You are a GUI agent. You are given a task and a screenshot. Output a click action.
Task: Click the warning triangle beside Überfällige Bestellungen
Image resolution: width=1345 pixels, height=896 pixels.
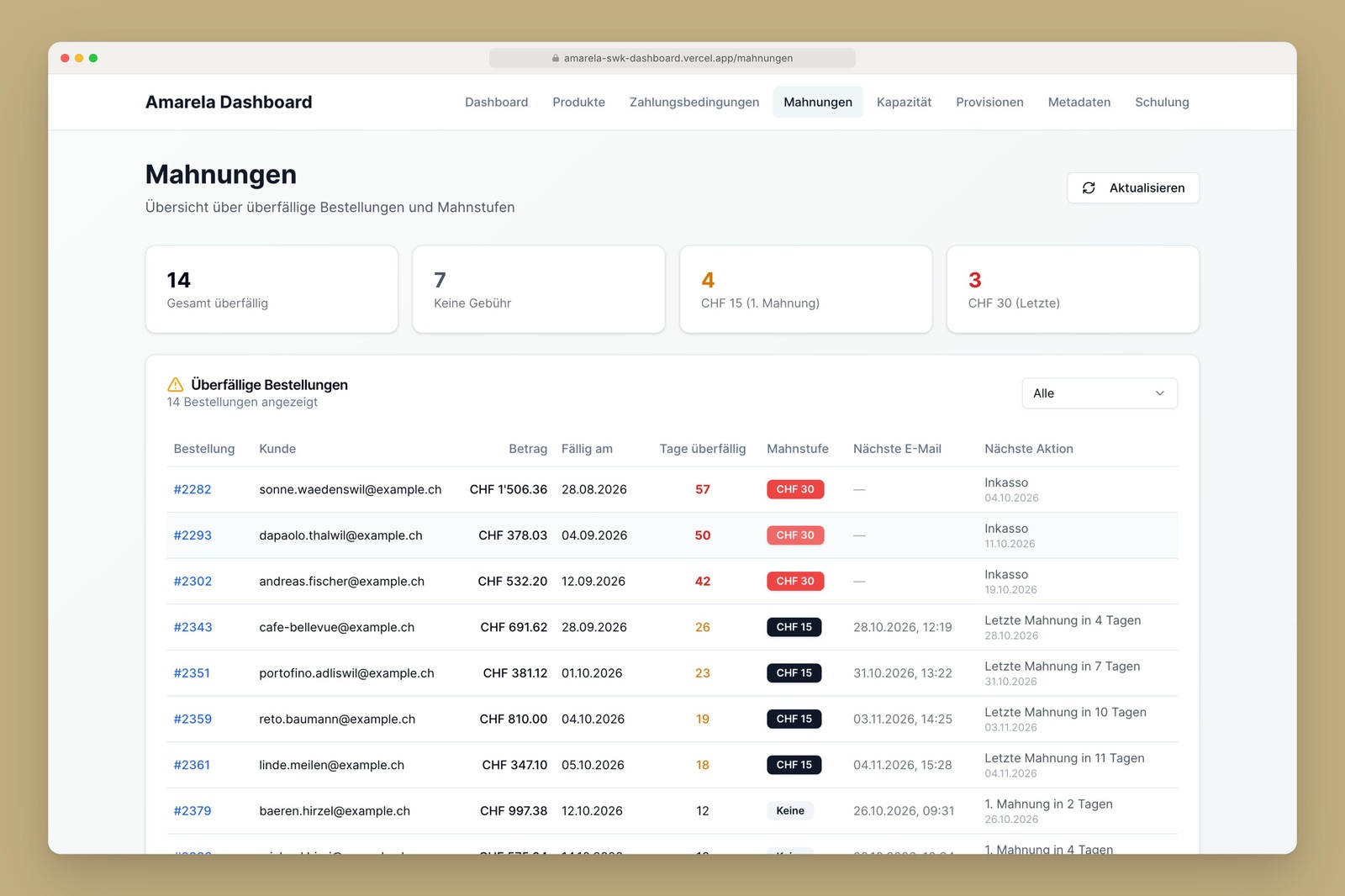click(176, 385)
